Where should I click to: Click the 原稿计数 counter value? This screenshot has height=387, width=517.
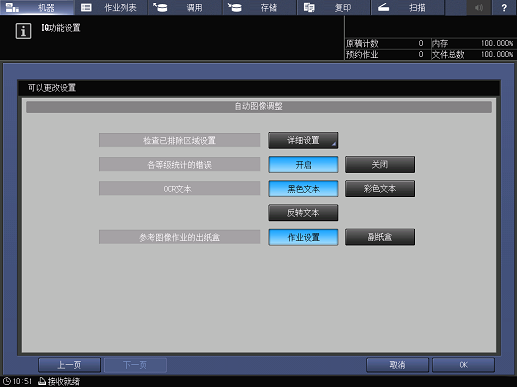click(x=421, y=43)
